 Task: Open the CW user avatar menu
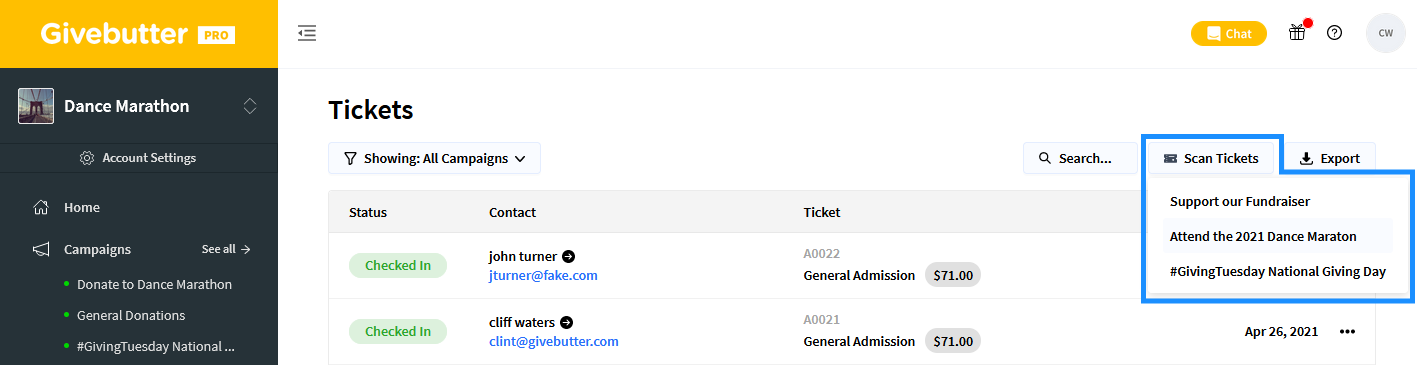1385,33
